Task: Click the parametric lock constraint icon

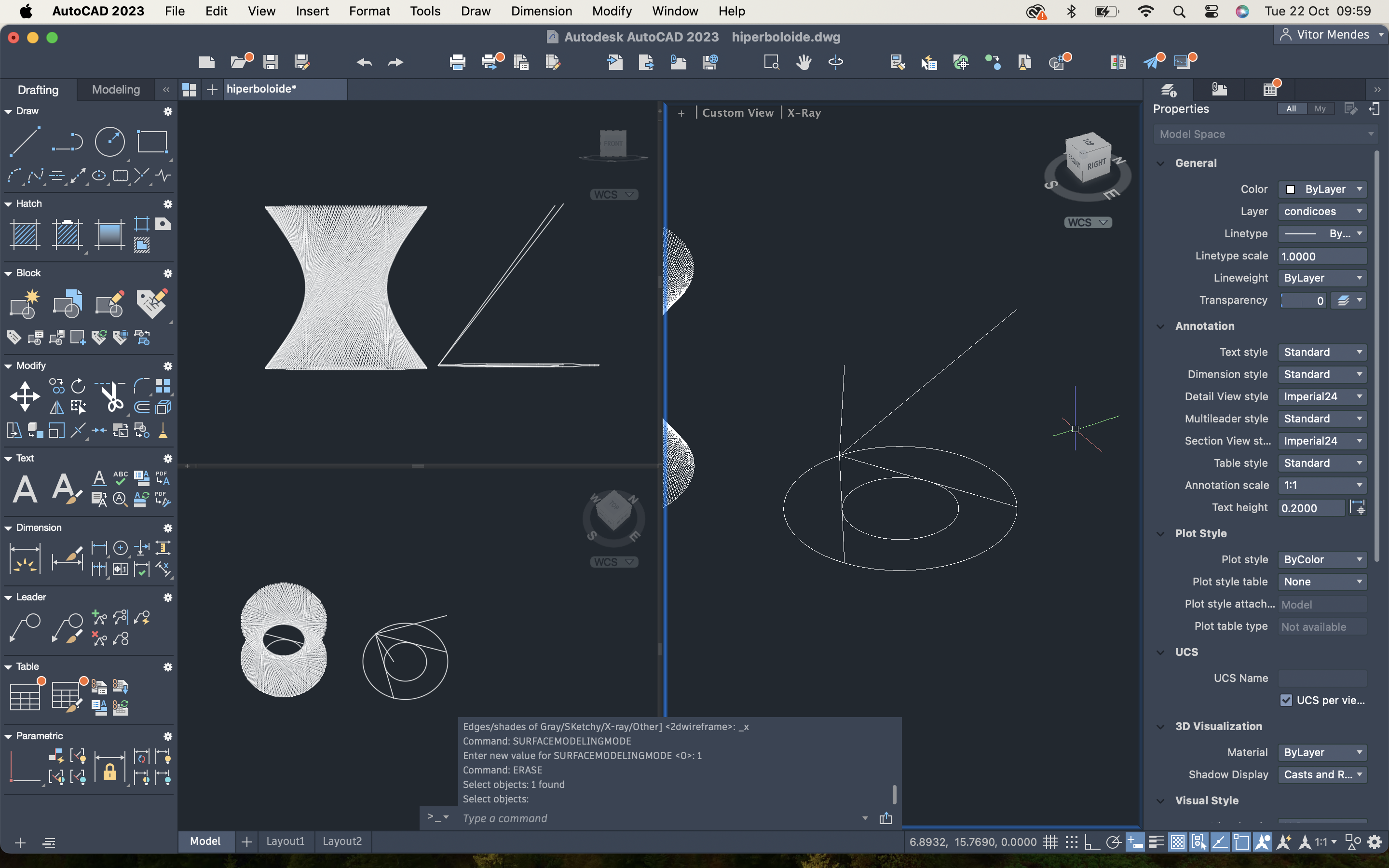Action: (x=109, y=768)
